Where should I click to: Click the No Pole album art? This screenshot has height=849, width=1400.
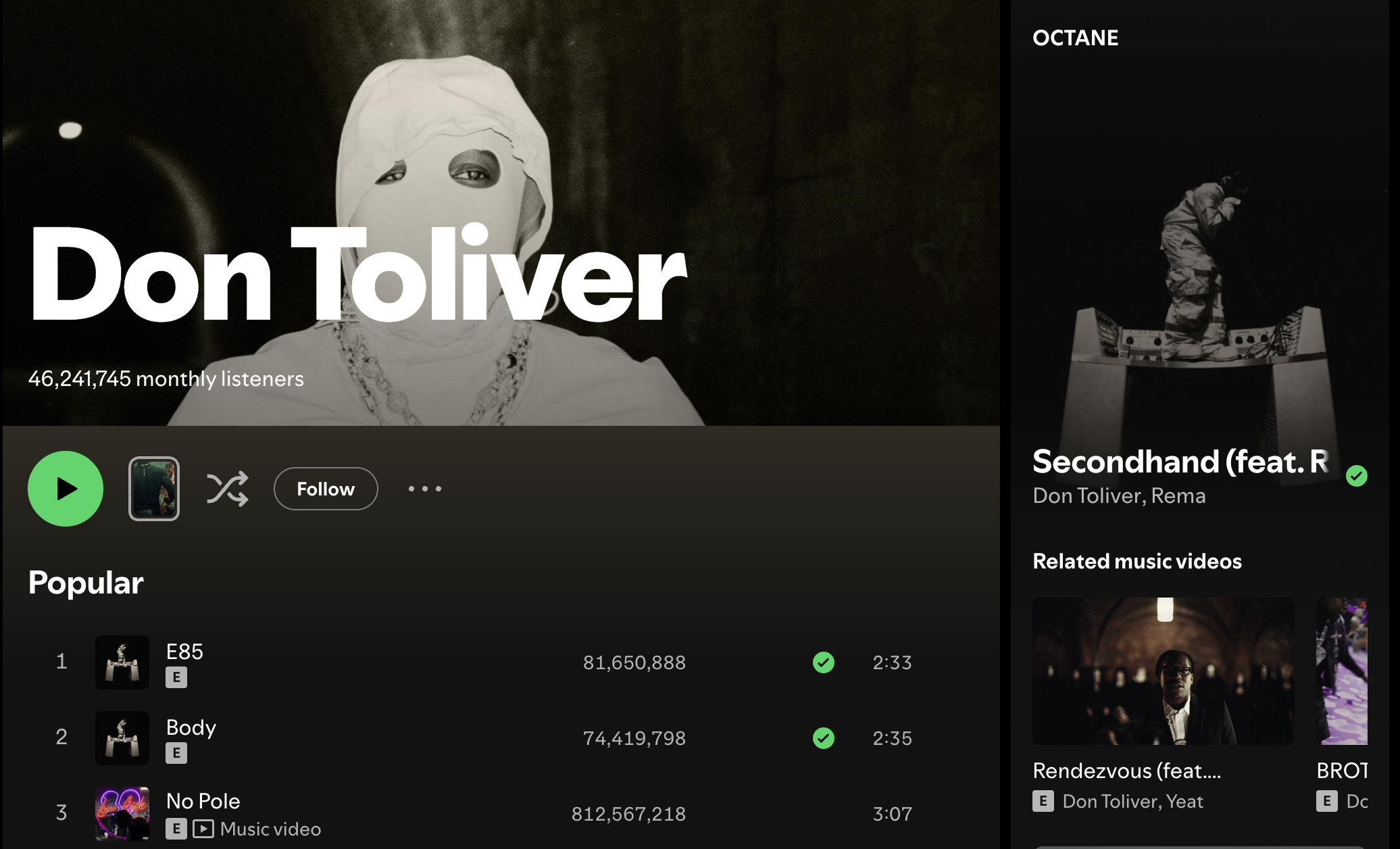(122, 813)
